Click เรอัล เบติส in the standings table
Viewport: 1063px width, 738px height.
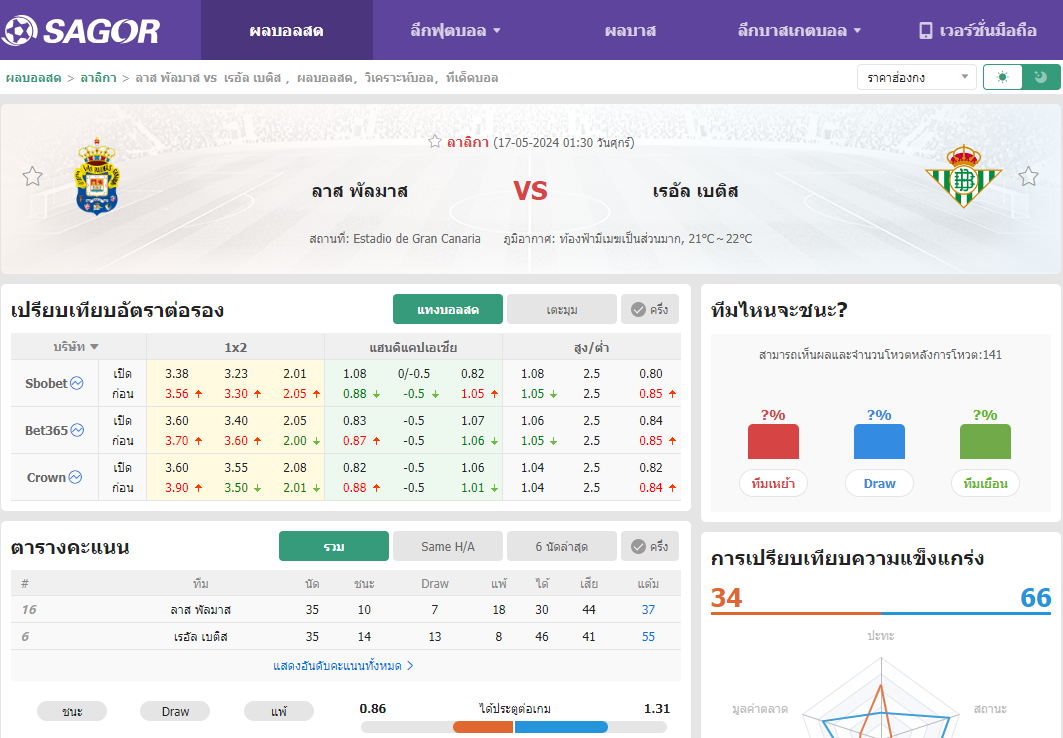[201, 637]
